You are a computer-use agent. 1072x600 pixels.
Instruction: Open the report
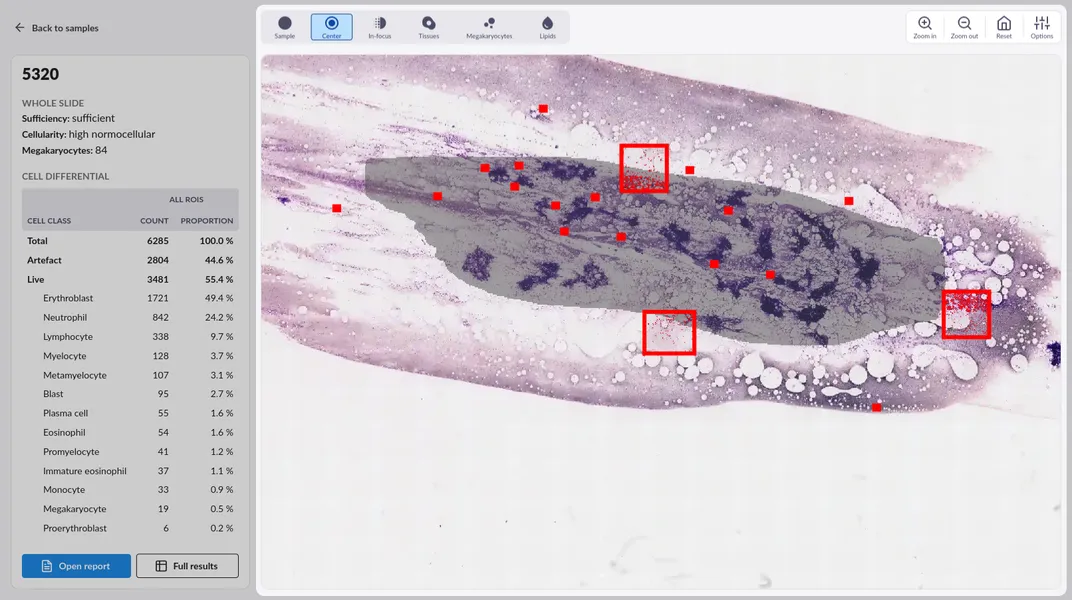pyautogui.click(x=76, y=566)
